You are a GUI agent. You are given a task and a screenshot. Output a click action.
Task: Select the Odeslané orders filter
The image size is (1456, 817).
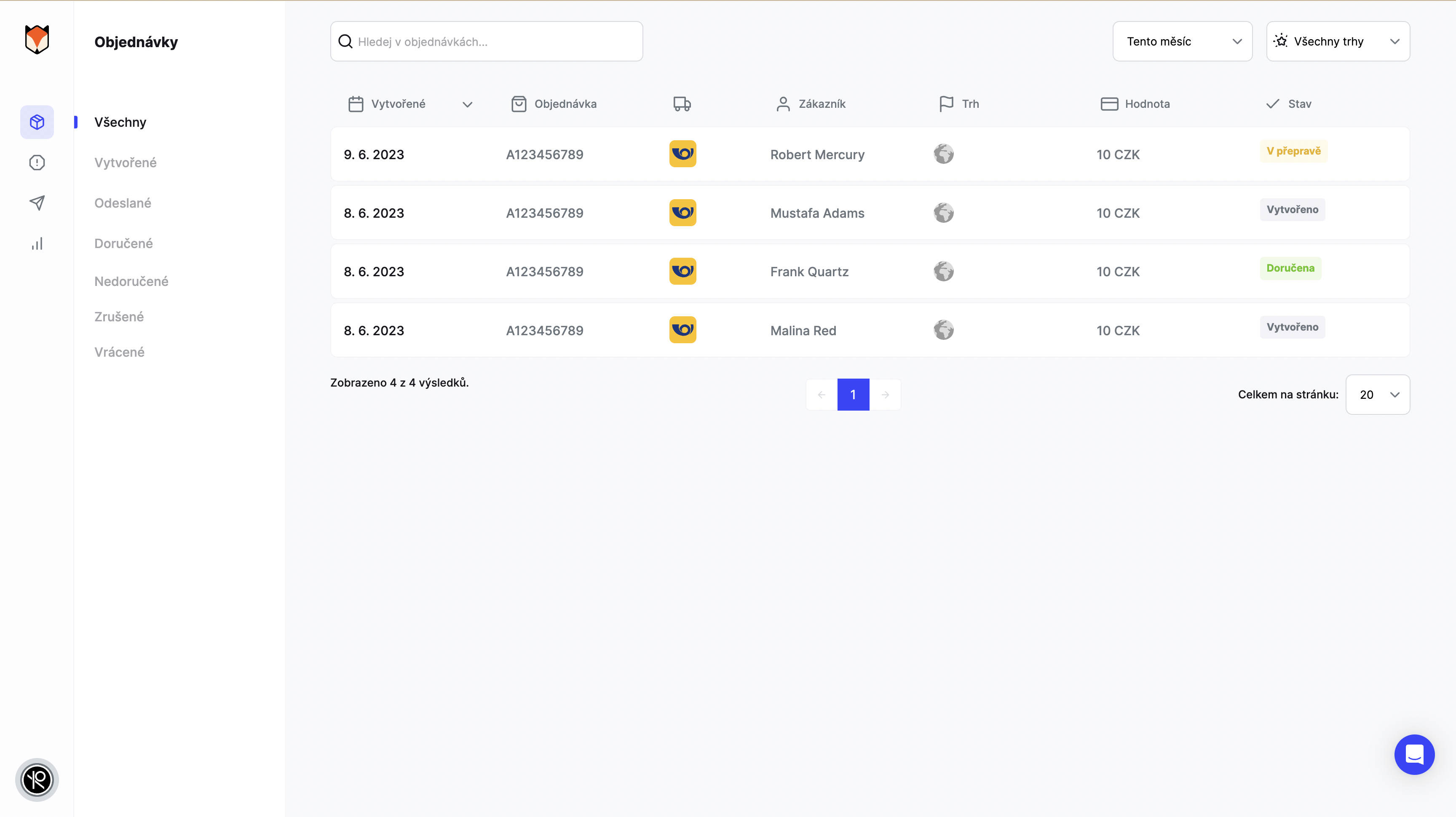point(123,203)
